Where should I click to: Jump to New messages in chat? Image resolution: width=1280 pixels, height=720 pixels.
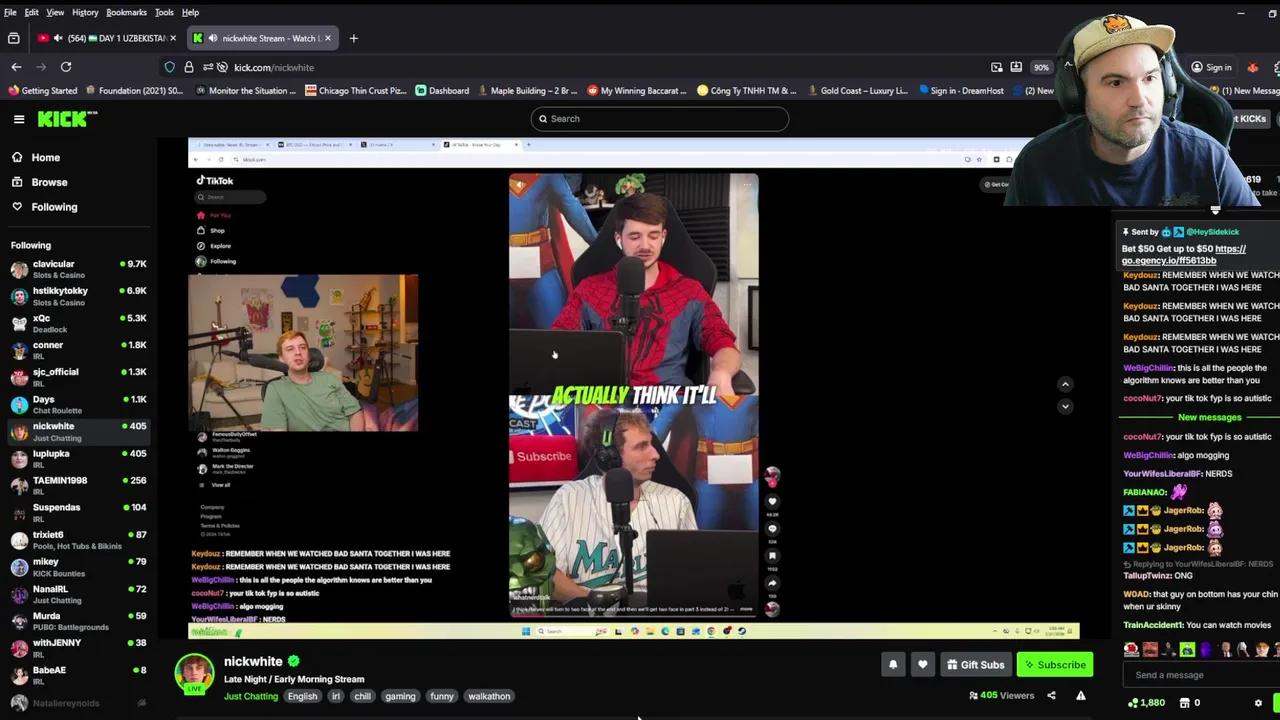pyautogui.click(x=1209, y=417)
